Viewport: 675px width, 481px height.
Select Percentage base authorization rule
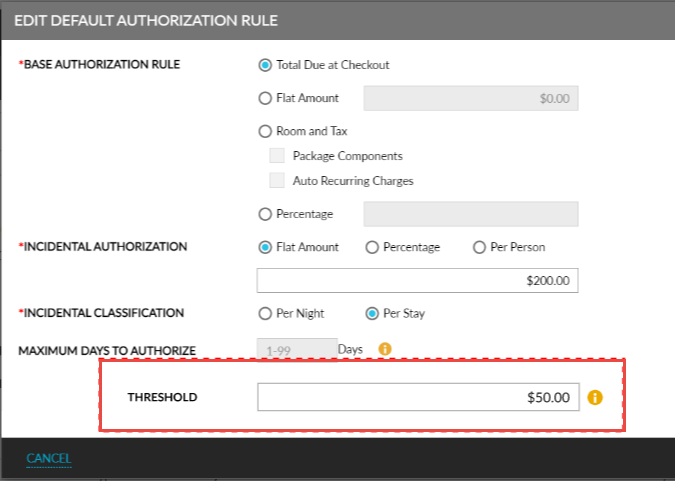[265, 214]
